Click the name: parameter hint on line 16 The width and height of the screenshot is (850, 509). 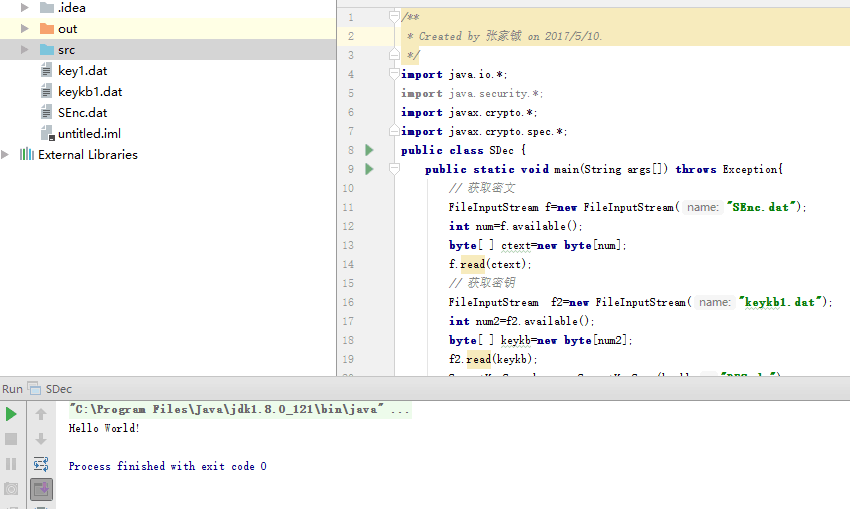pyautogui.click(x=715, y=302)
